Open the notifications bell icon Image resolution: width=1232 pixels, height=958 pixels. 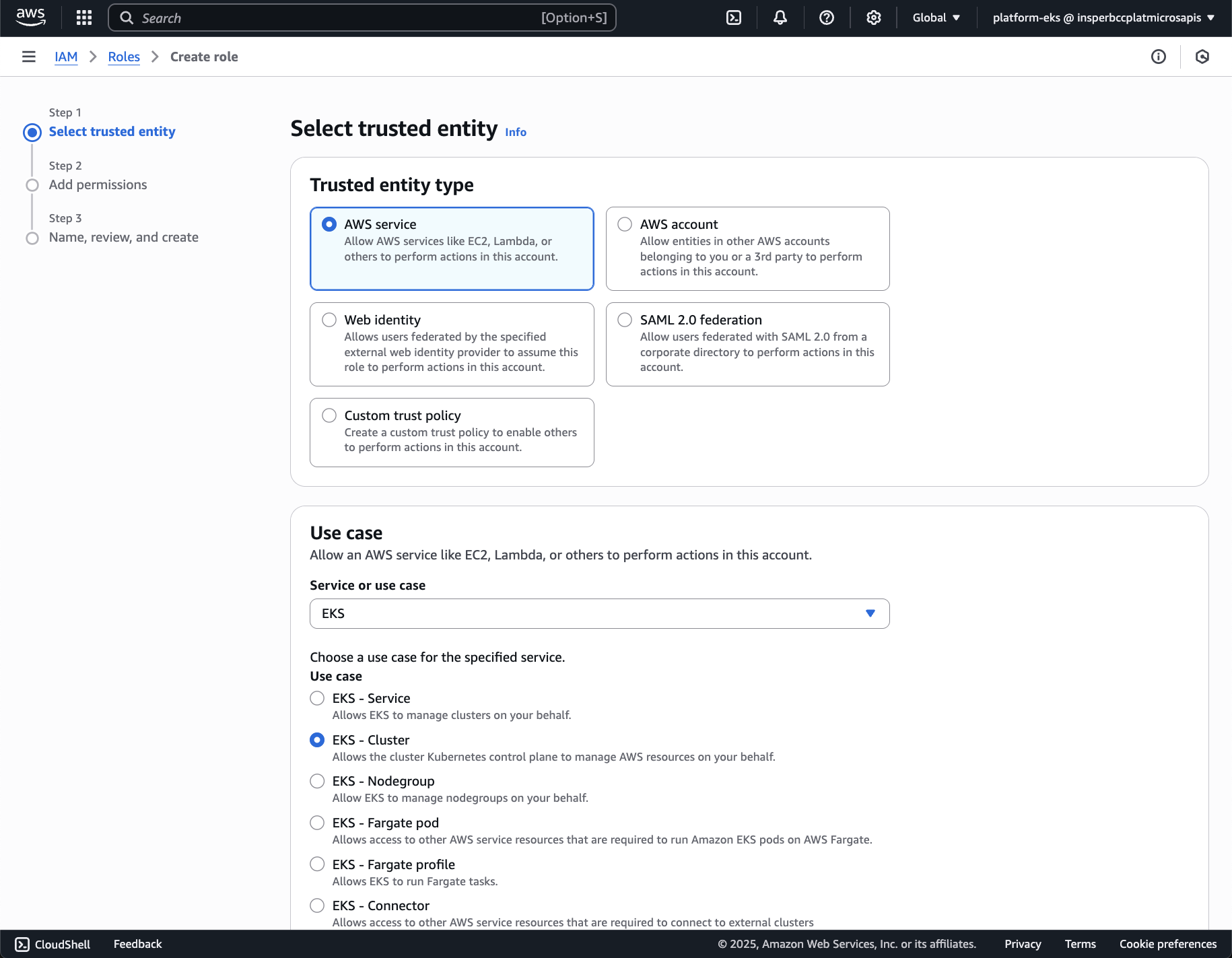[780, 18]
